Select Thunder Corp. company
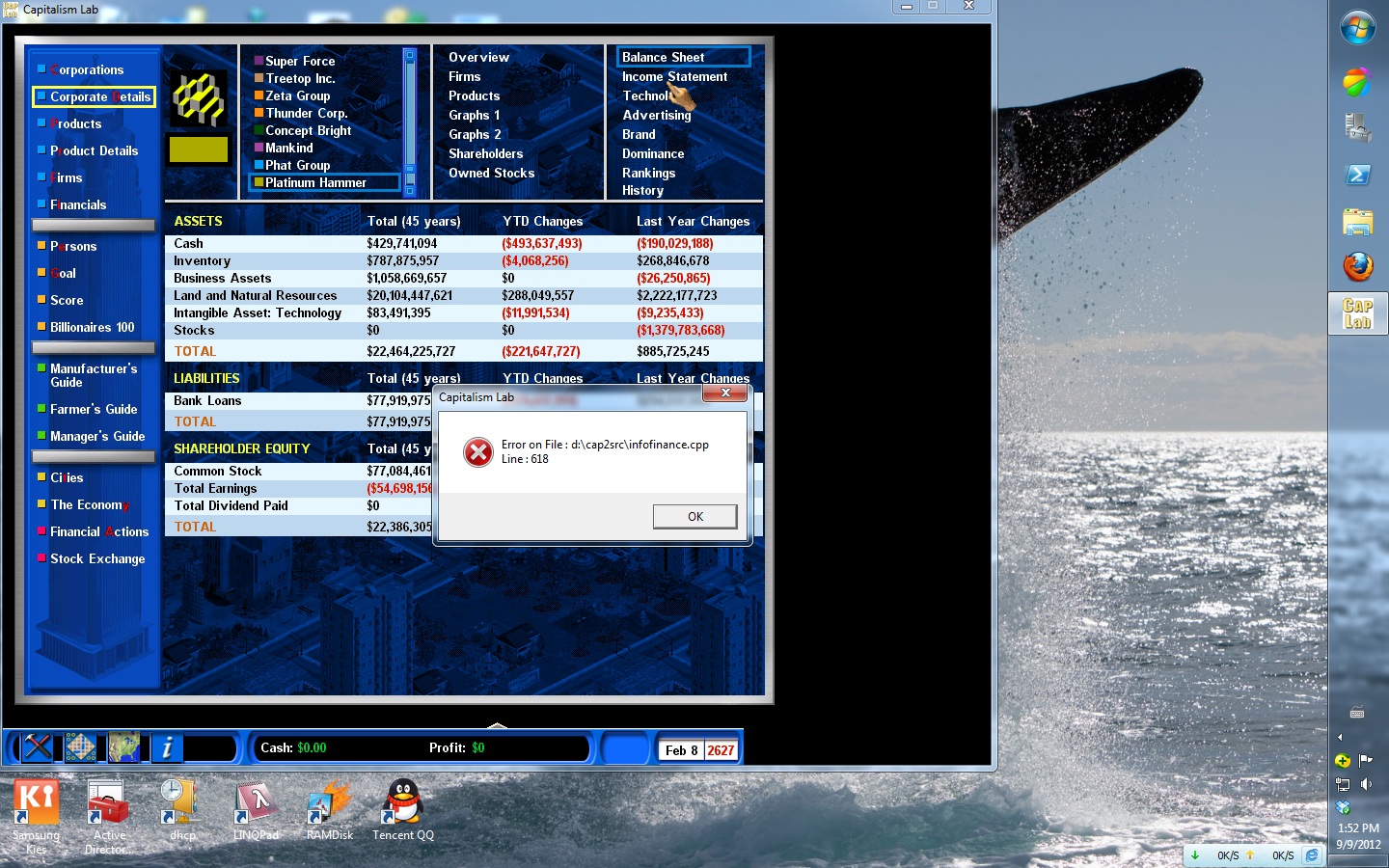 (x=307, y=114)
